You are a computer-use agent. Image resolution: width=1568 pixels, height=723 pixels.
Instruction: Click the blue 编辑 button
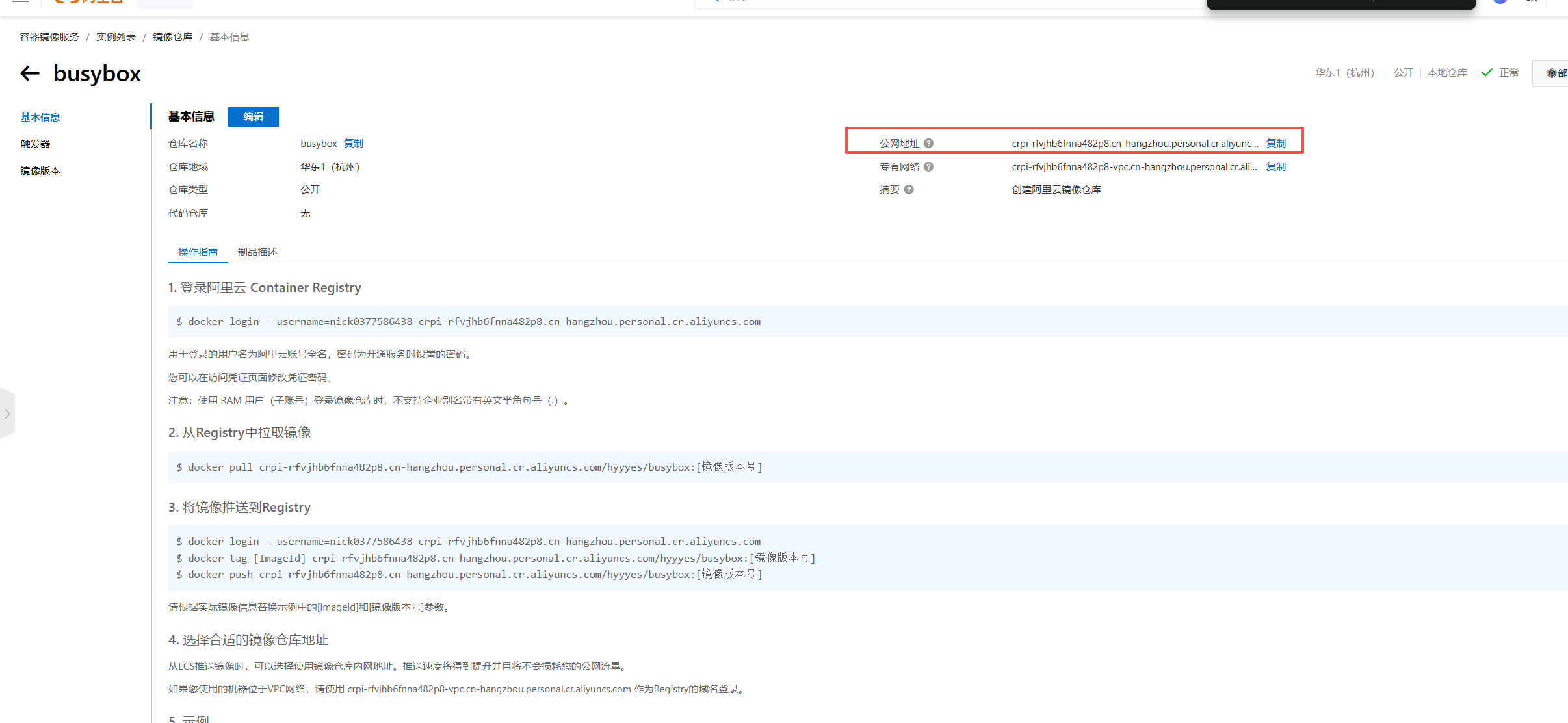[253, 117]
